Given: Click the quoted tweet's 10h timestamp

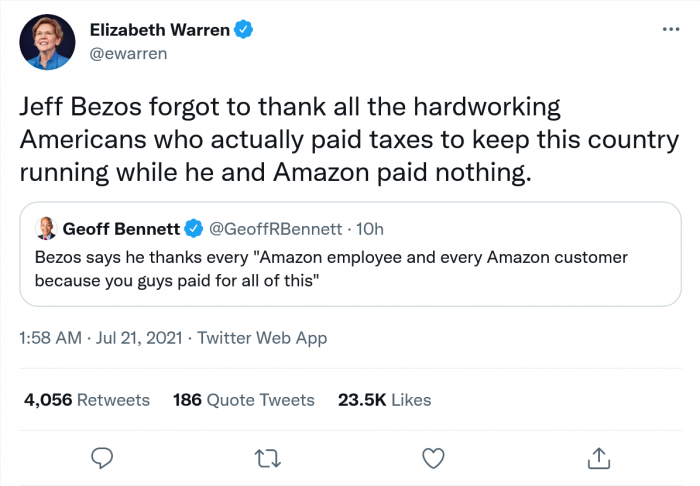Looking at the screenshot, I should [367, 230].
